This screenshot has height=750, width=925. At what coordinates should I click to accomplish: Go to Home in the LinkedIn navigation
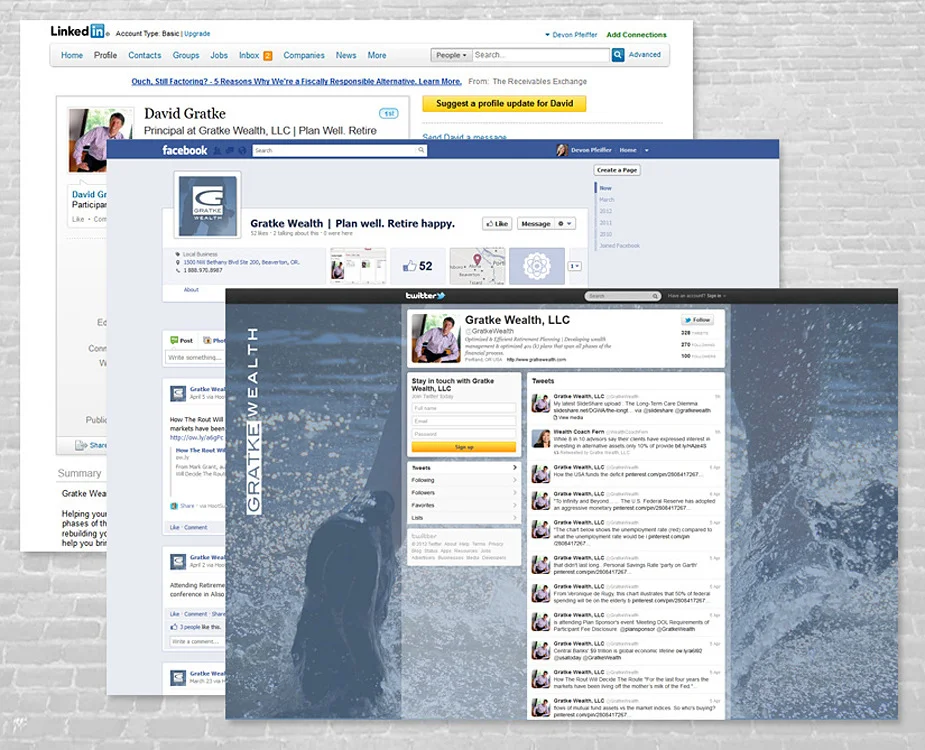pos(72,55)
